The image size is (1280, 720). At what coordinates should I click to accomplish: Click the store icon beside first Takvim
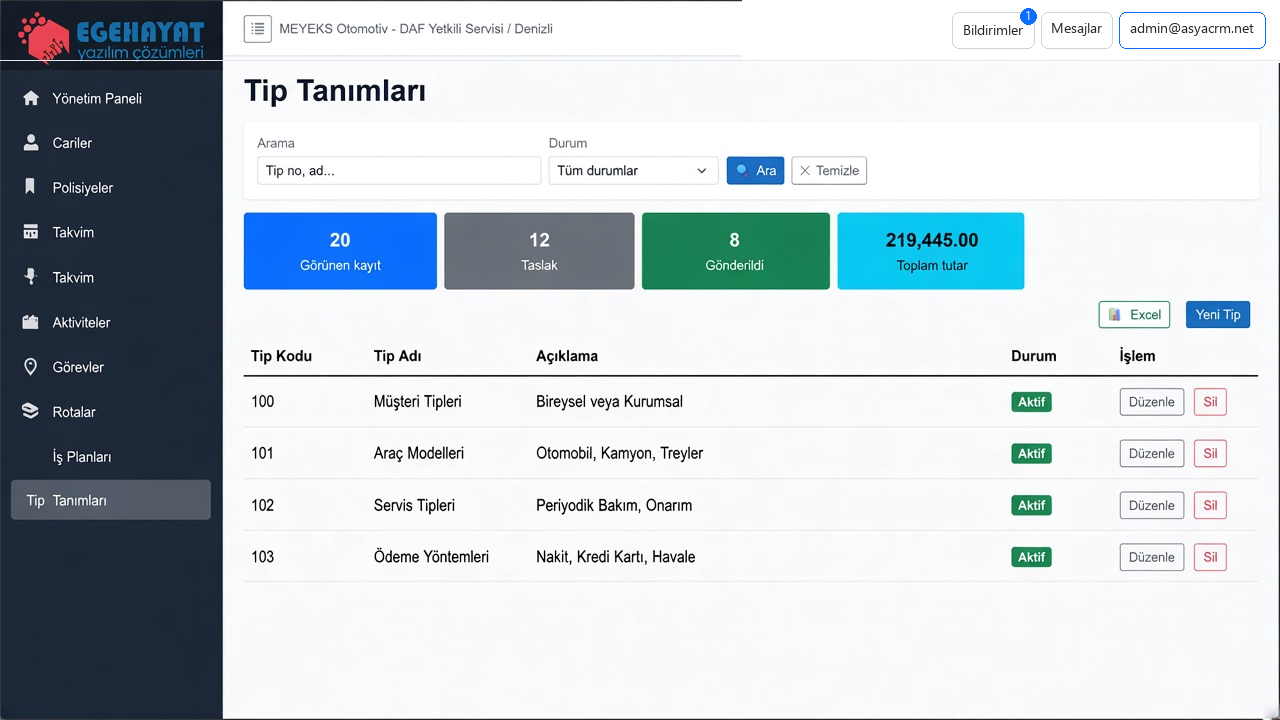(x=31, y=232)
